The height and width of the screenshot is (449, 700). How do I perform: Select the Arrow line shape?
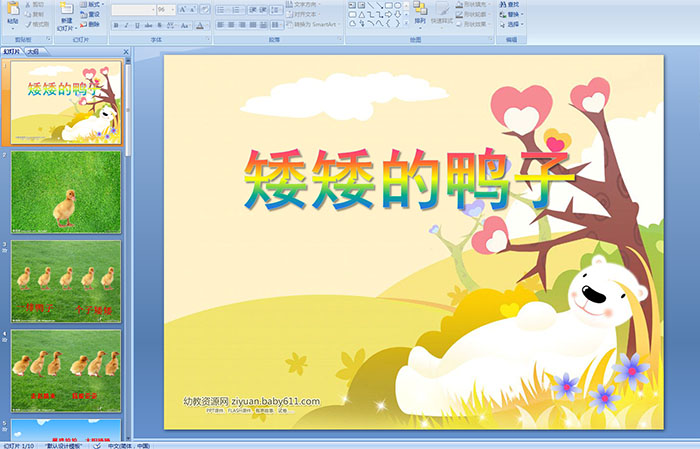coord(379,5)
